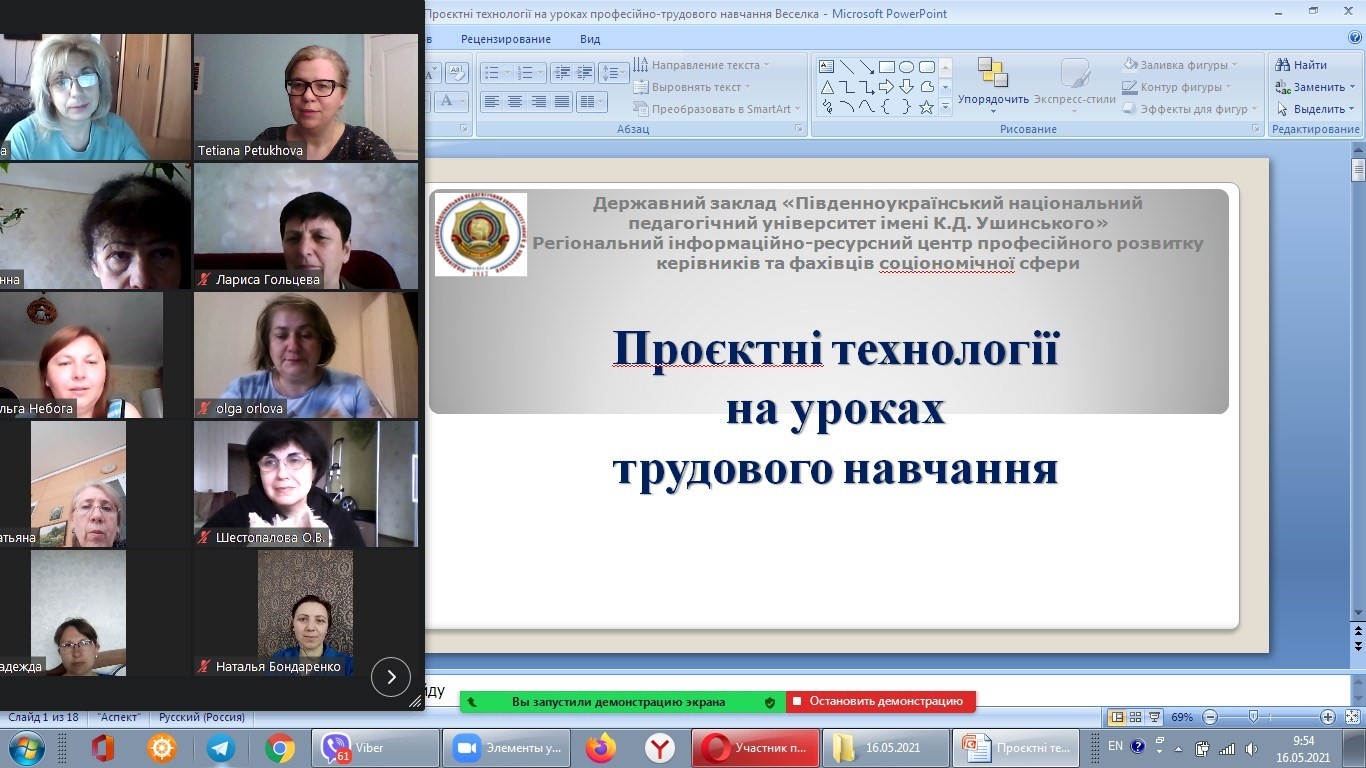The image size is (1366, 768).
Task: Open Microsoft Office taskbar icon
Action: [103, 748]
